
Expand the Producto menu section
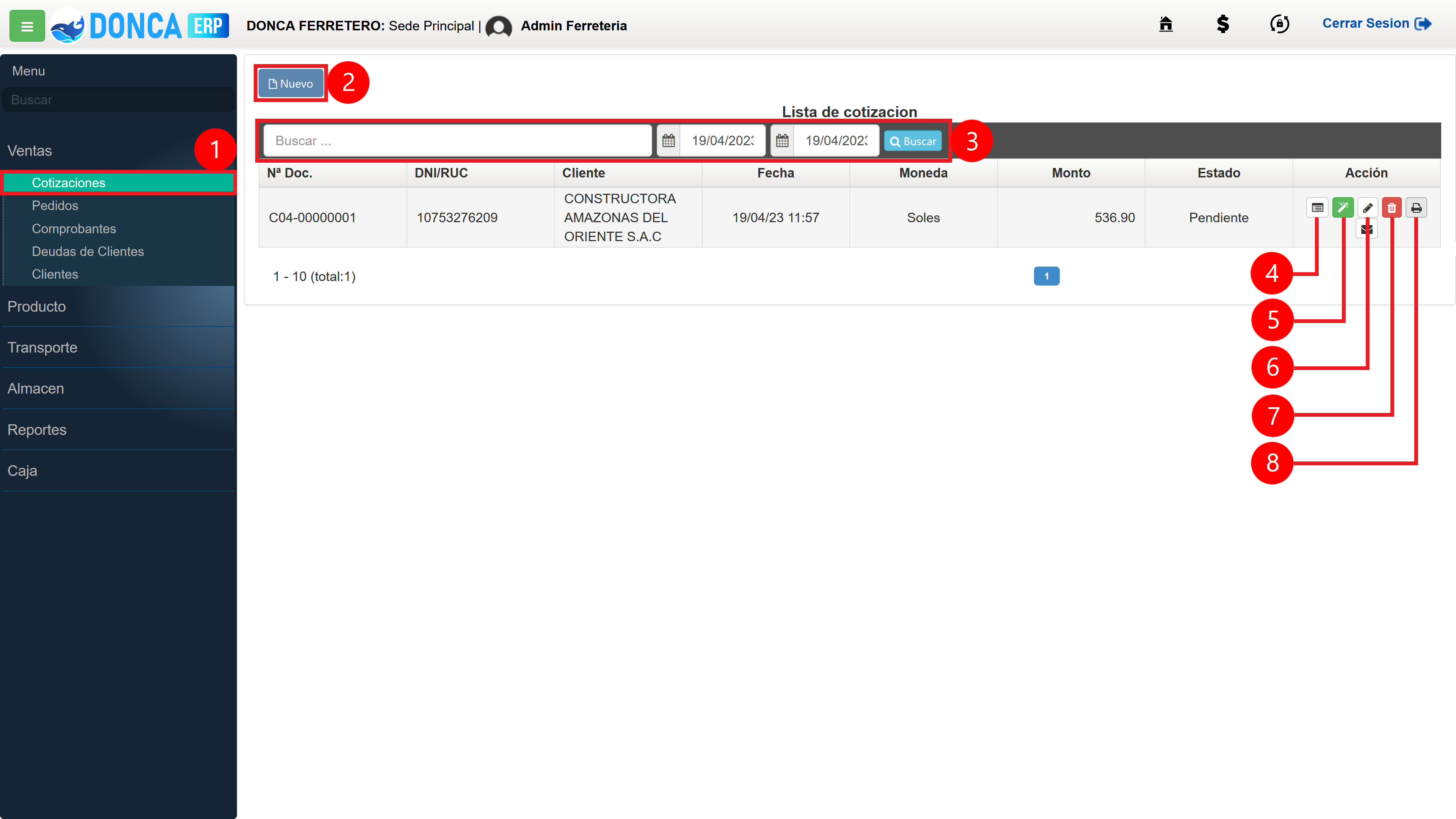(118, 306)
